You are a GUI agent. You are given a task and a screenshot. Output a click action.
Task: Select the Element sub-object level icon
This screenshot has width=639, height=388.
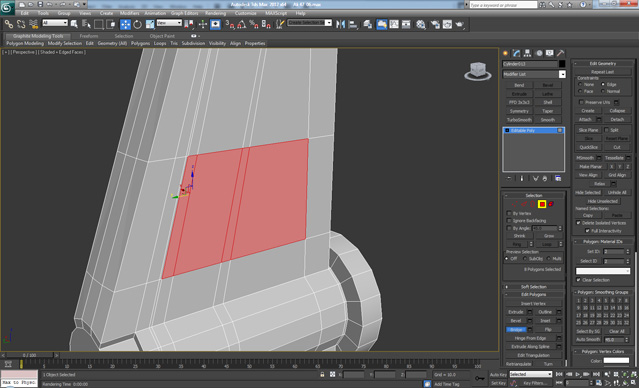[551, 204]
